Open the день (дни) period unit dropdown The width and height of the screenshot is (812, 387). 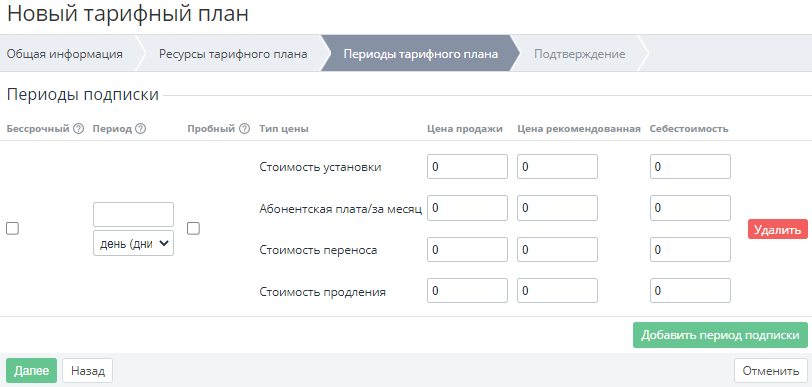point(134,243)
